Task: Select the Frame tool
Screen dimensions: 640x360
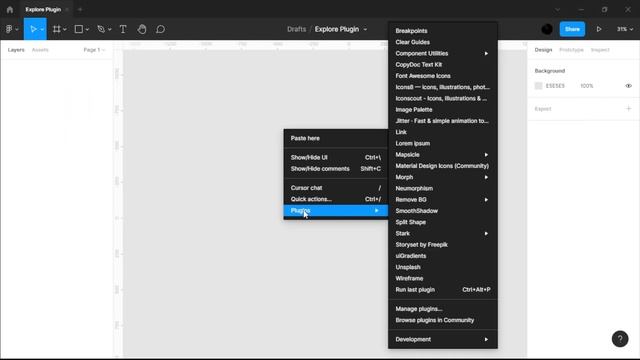Action: tap(56, 29)
